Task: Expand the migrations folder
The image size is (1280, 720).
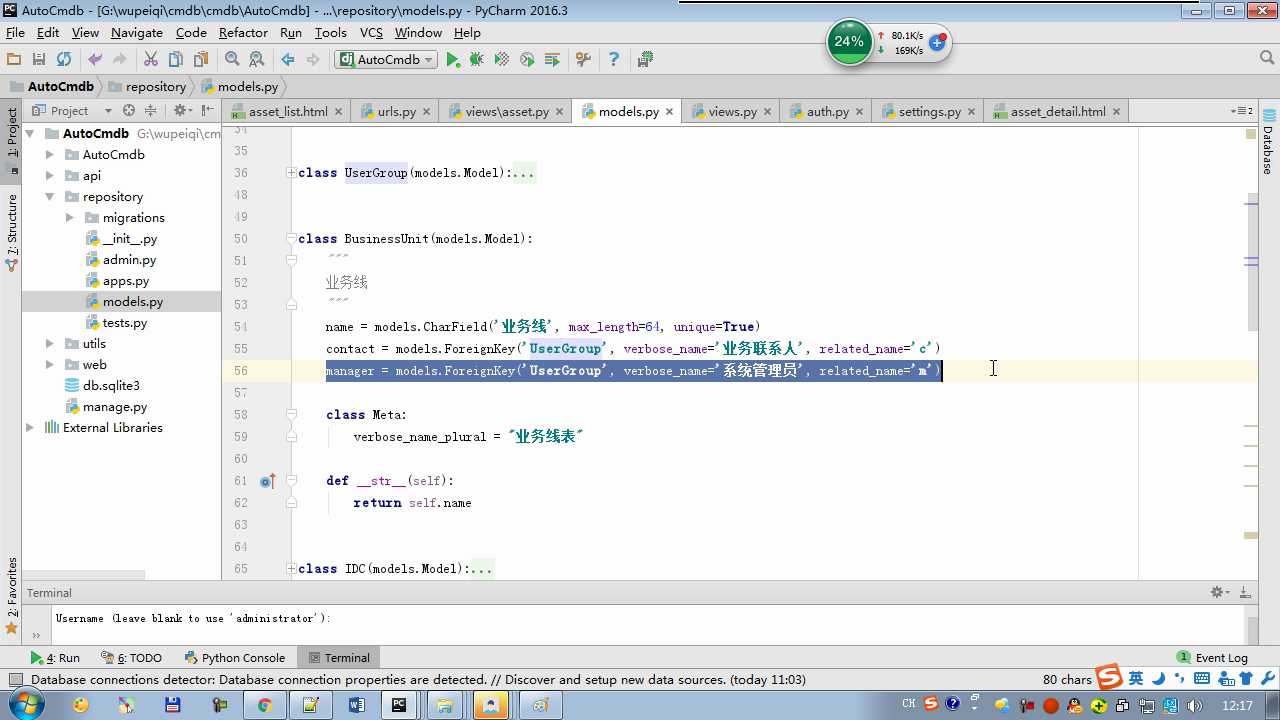Action: [70, 218]
